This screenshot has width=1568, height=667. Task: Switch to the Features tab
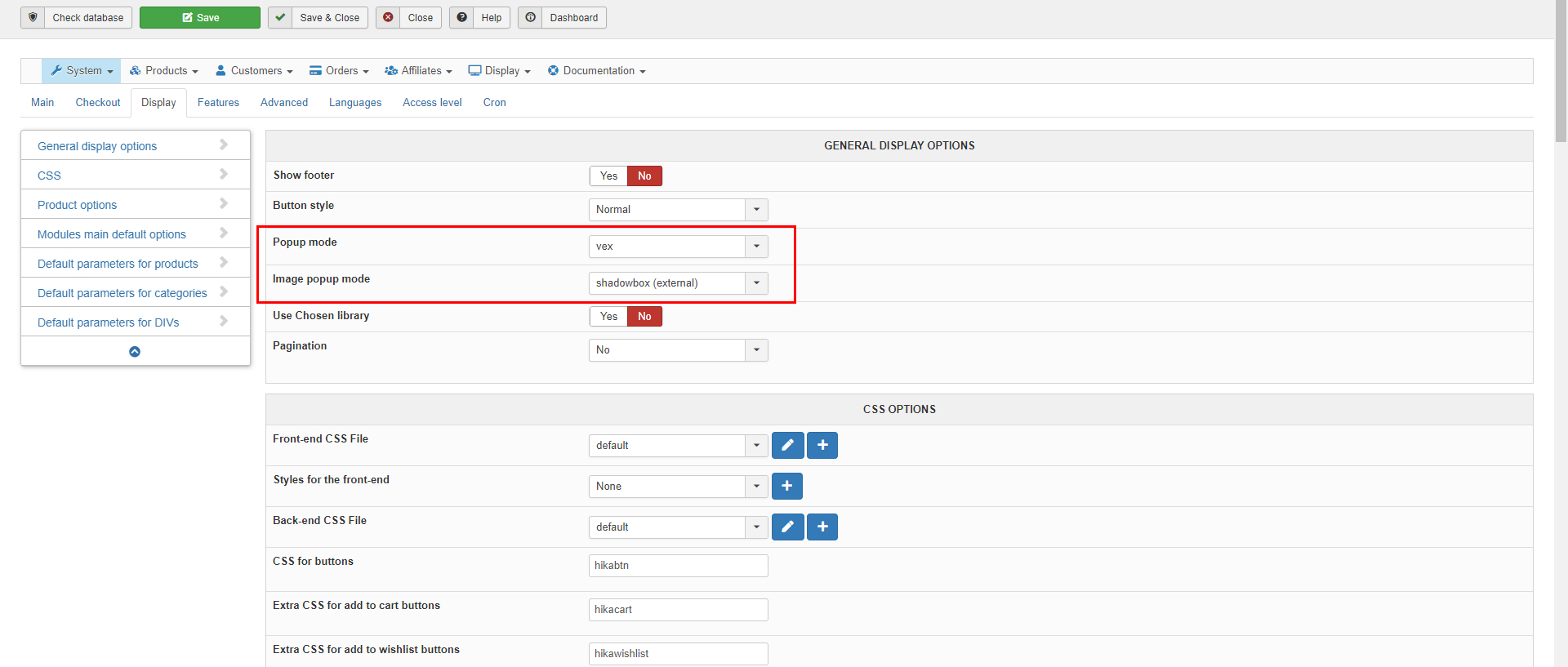(218, 103)
